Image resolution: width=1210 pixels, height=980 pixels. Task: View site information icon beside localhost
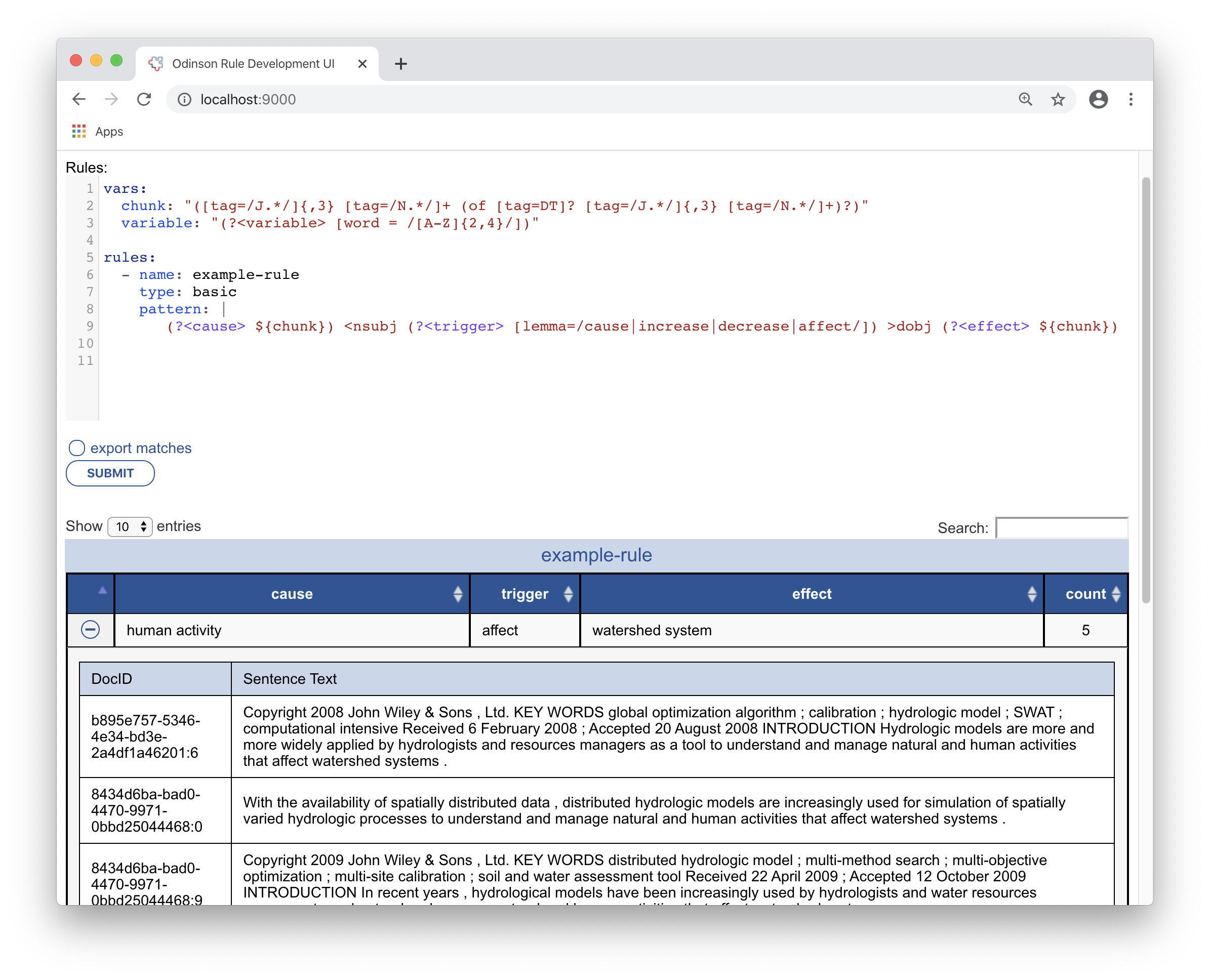point(185,99)
